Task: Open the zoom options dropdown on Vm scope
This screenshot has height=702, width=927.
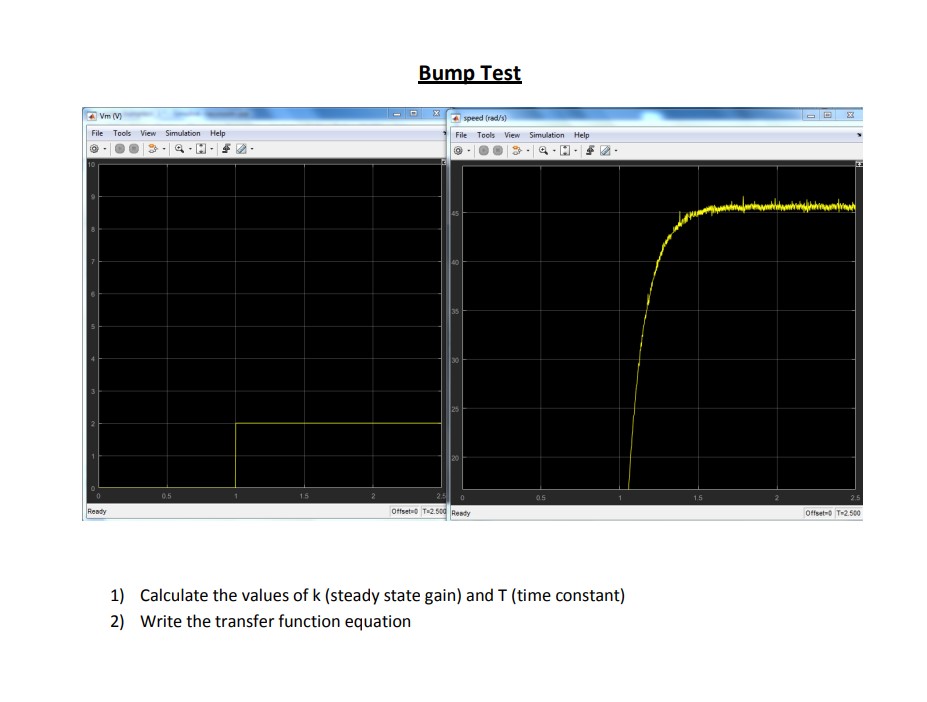Action: tap(188, 148)
